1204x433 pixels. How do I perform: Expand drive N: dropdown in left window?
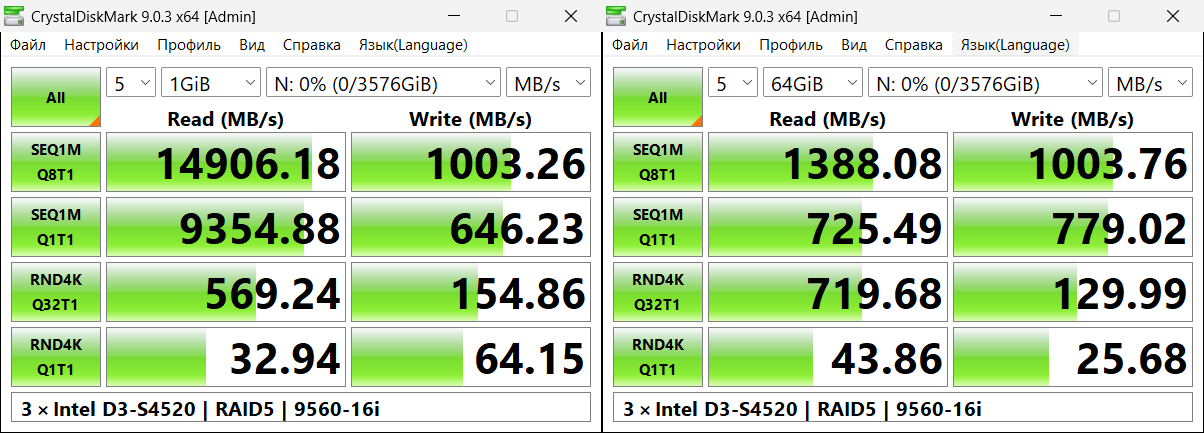coord(383,83)
